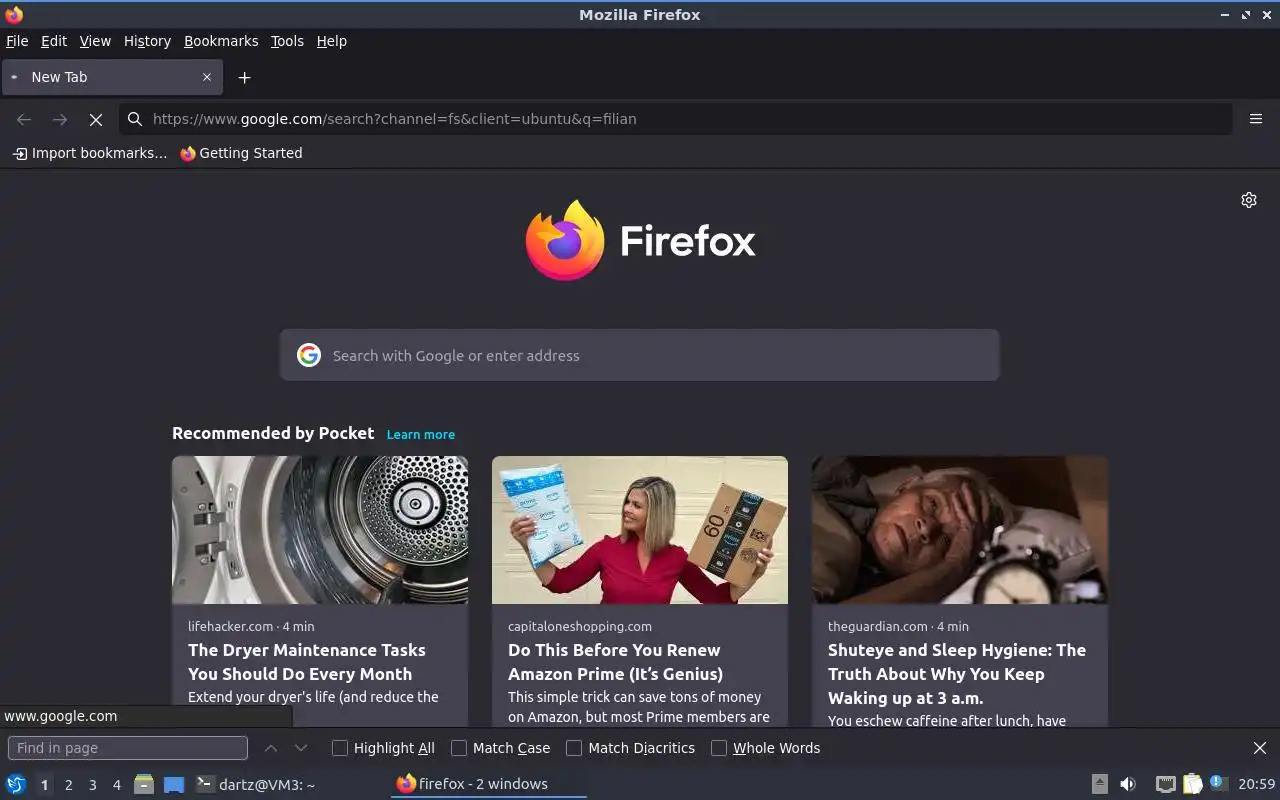Open sleeping man article thumbnail
Image resolution: width=1280 pixels, height=800 pixels.
[960, 530]
